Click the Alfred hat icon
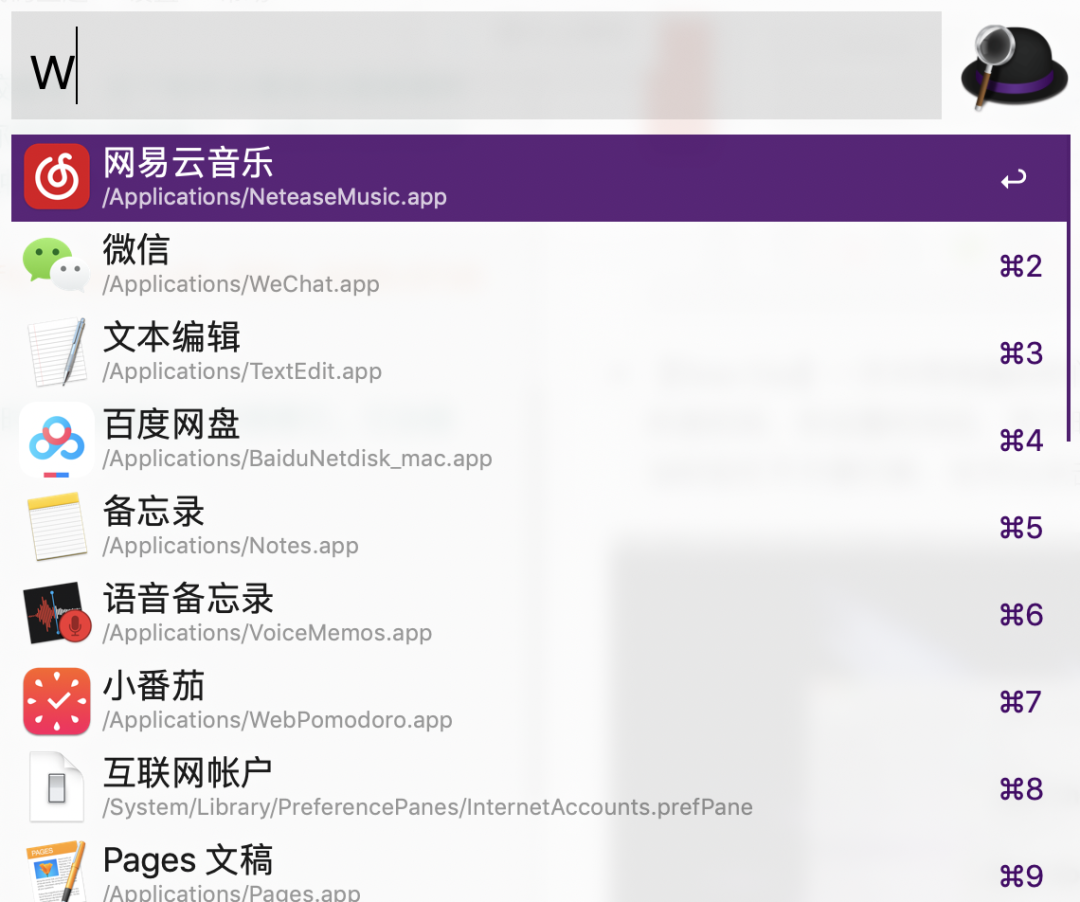Viewport: 1080px width, 902px height. point(1014,67)
